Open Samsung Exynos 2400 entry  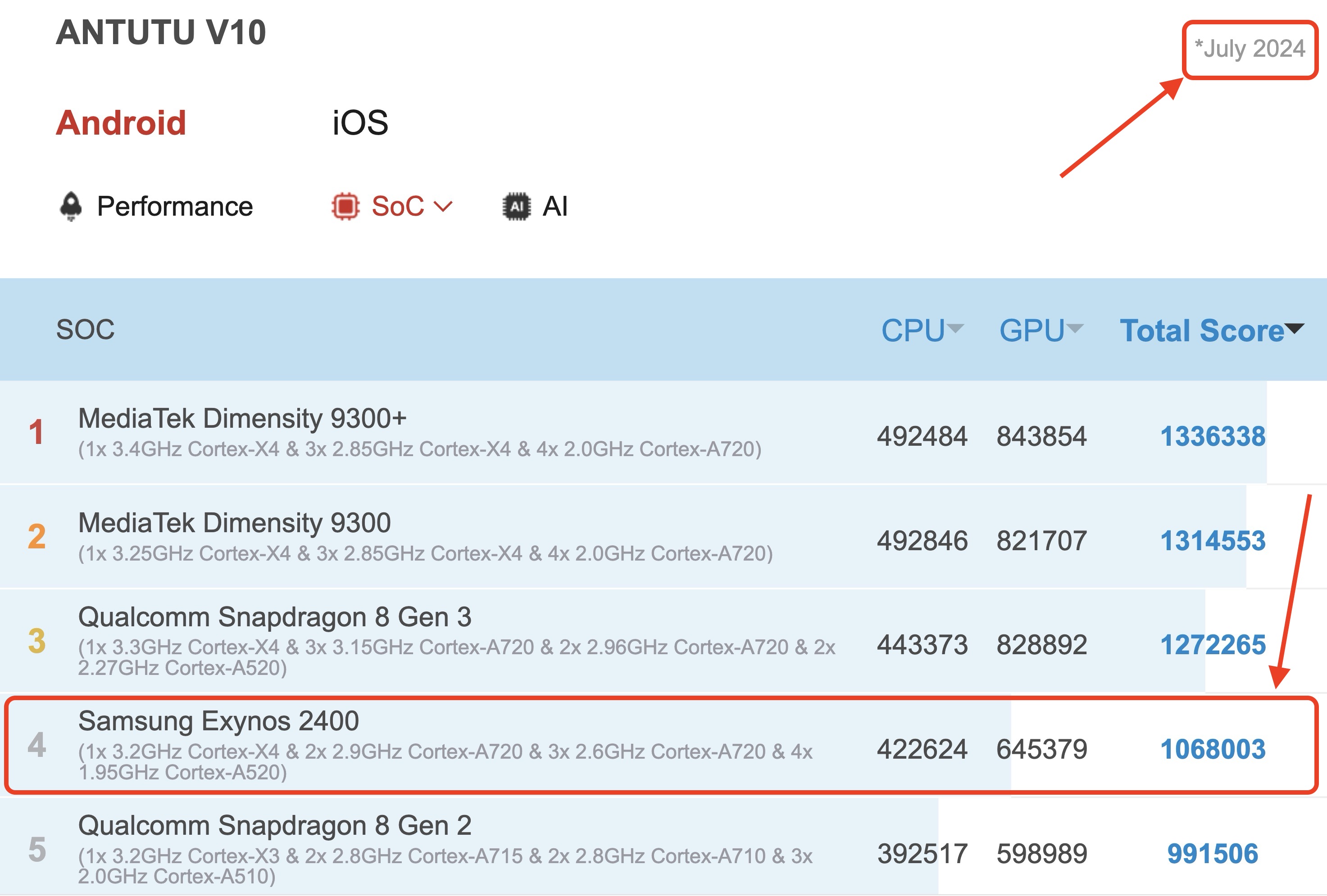click(x=219, y=721)
